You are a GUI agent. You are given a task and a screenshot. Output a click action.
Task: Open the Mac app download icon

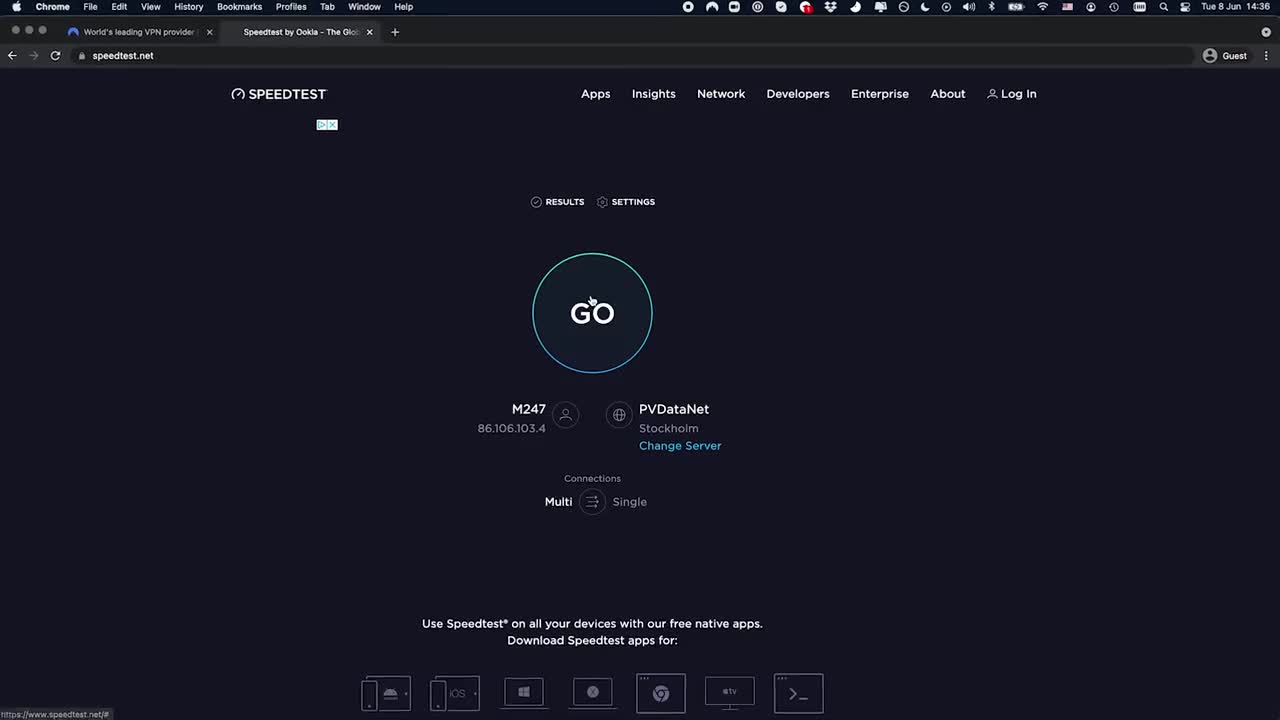point(592,692)
